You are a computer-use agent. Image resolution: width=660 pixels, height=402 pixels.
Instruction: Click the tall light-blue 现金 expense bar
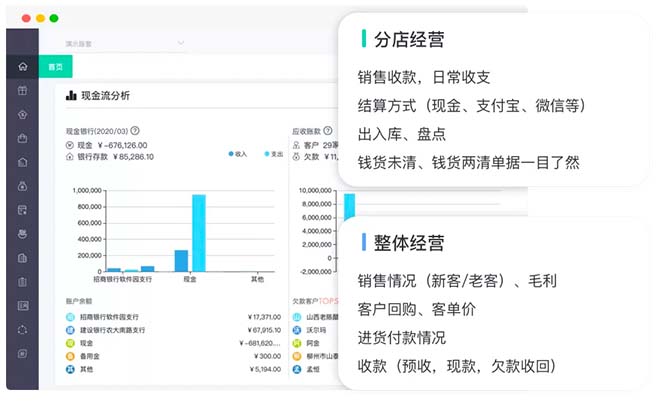click(199, 233)
